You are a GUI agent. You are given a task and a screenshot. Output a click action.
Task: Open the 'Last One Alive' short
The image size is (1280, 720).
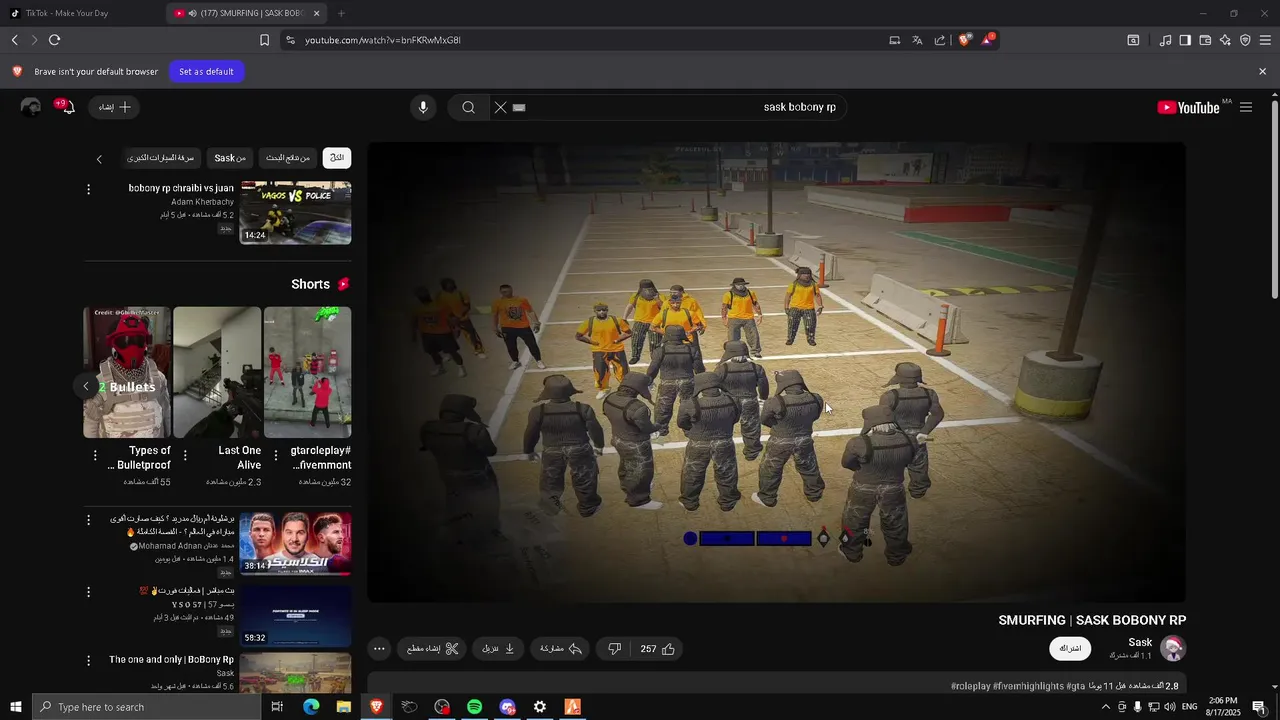click(x=217, y=372)
